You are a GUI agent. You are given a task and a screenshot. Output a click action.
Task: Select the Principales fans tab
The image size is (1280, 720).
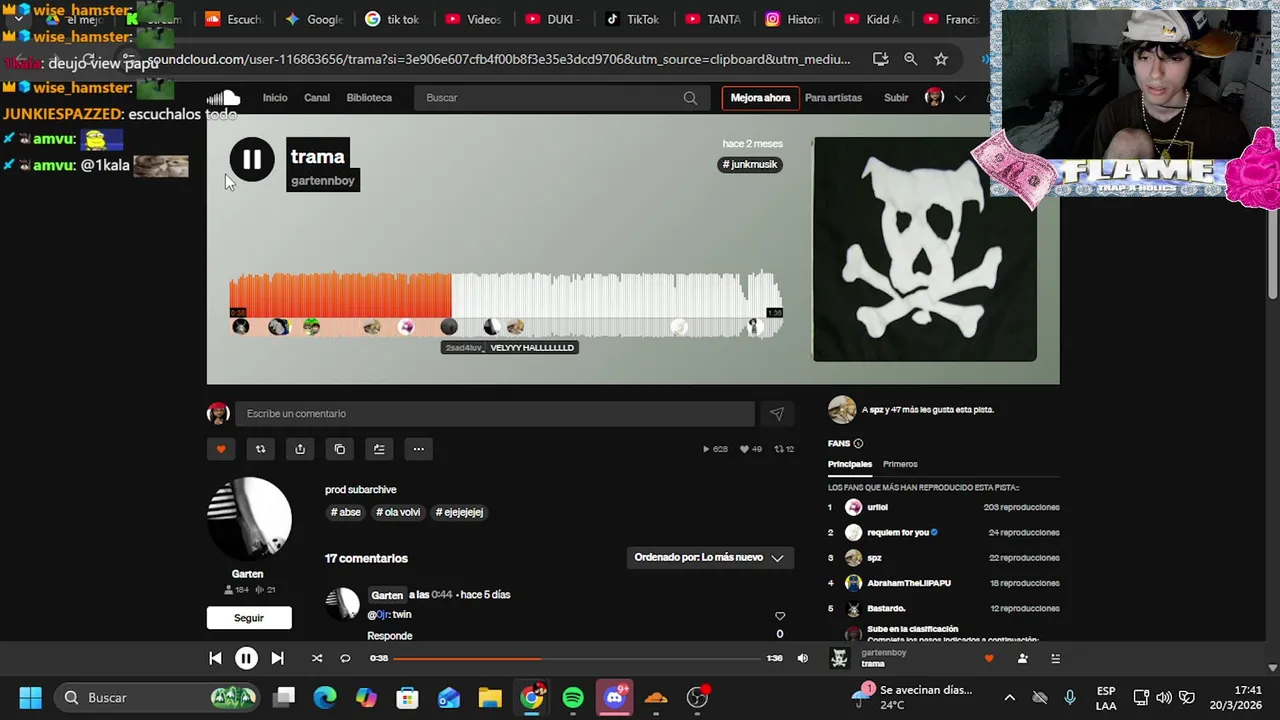[850, 464]
